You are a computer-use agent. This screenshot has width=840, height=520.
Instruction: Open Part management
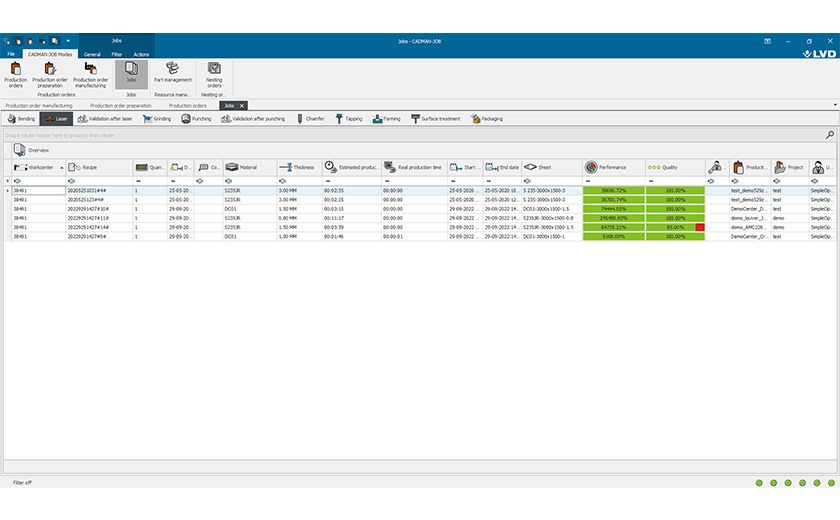(172, 72)
